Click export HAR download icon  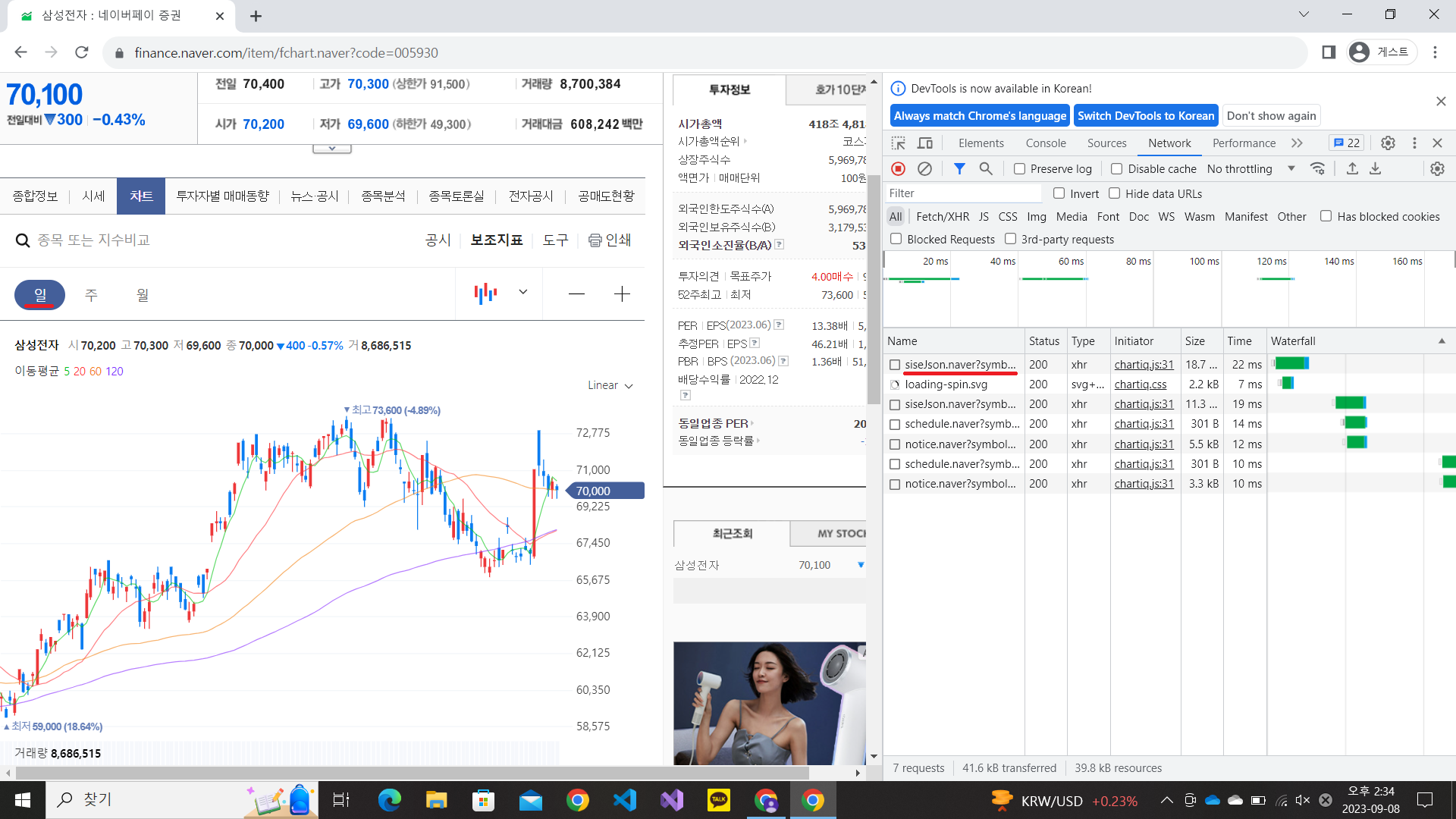coord(1376,168)
